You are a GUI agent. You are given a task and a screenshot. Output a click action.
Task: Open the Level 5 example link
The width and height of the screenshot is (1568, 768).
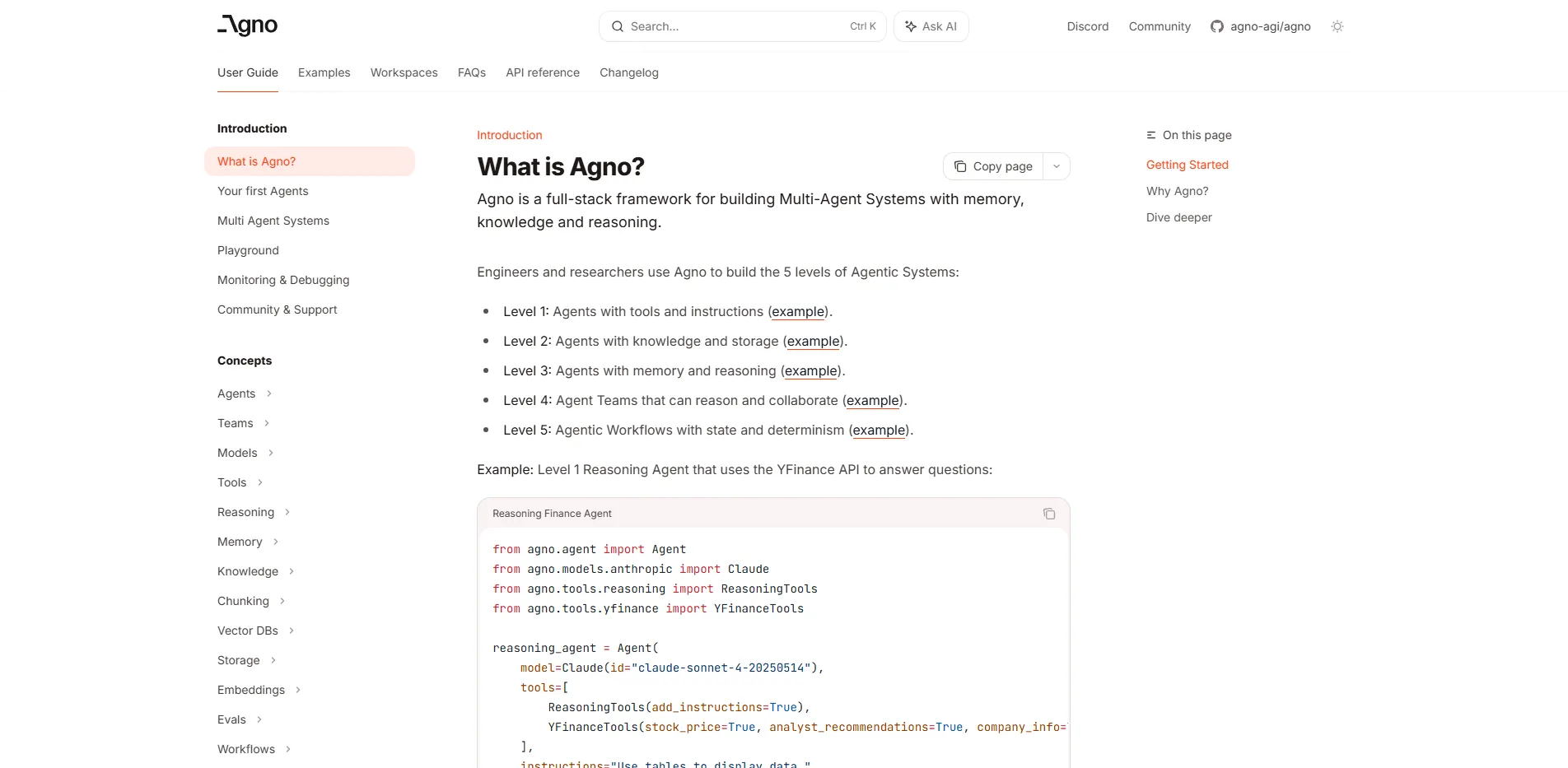pyautogui.click(x=879, y=431)
